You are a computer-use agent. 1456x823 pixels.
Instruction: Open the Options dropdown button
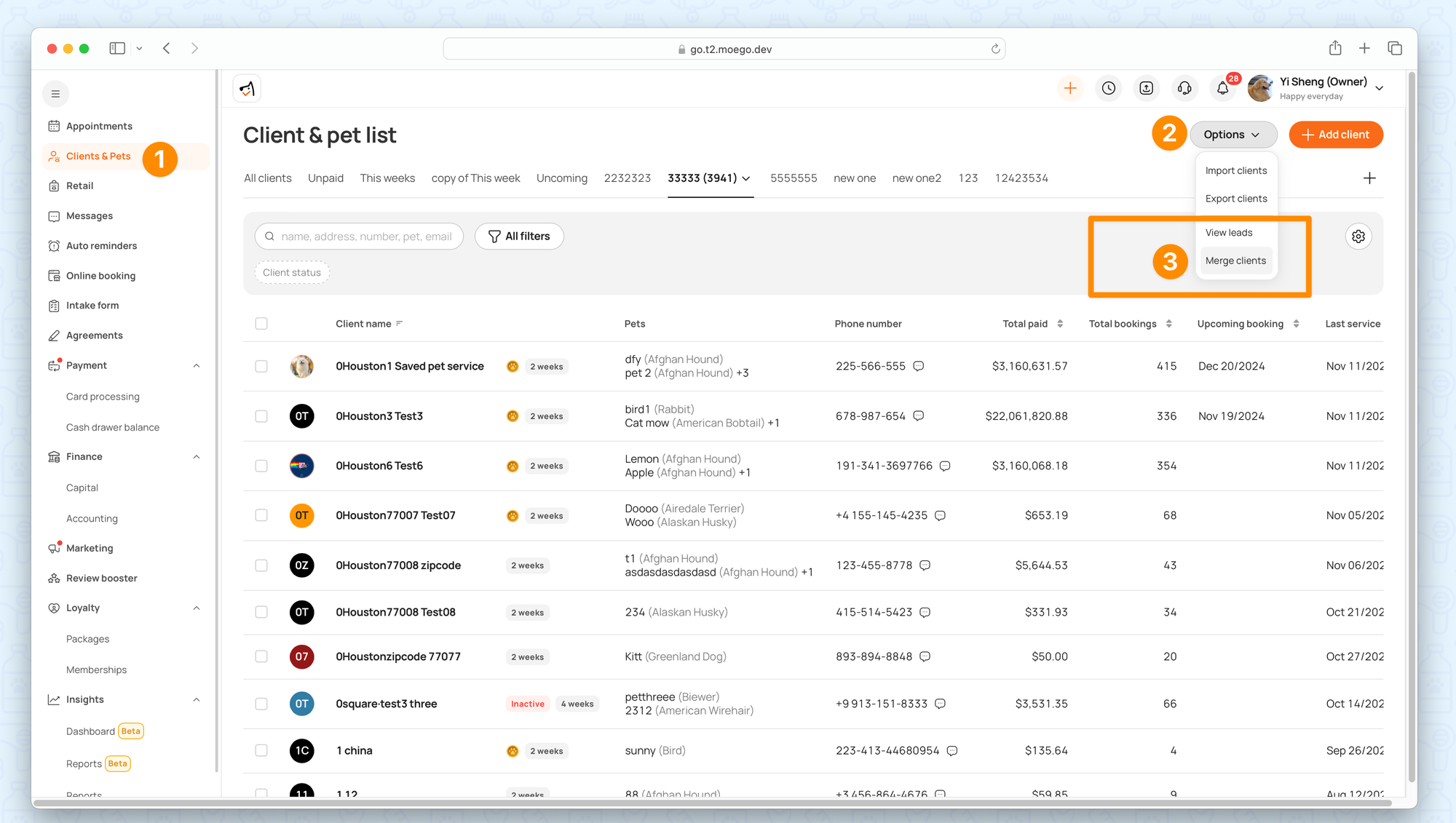coord(1233,135)
